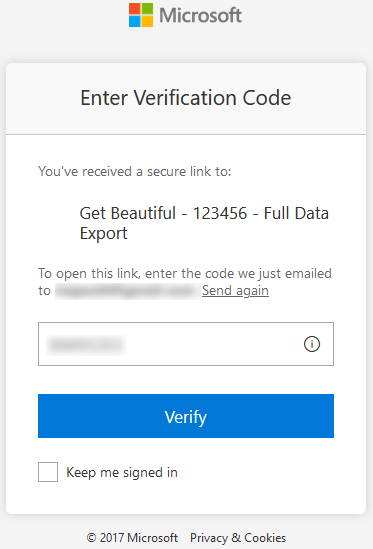373x549 pixels.
Task: Click the '© 2017 Microsoft' footer text
Action: point(132,537)
